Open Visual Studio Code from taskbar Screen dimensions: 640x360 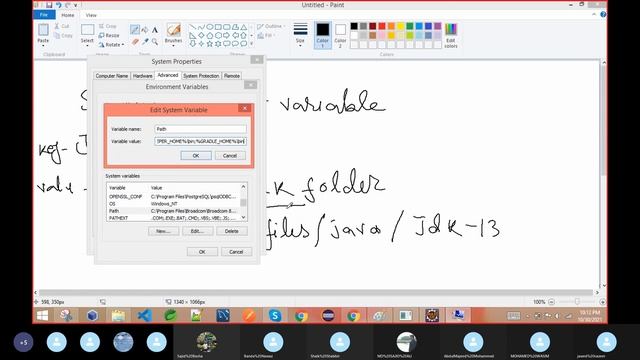144,316
